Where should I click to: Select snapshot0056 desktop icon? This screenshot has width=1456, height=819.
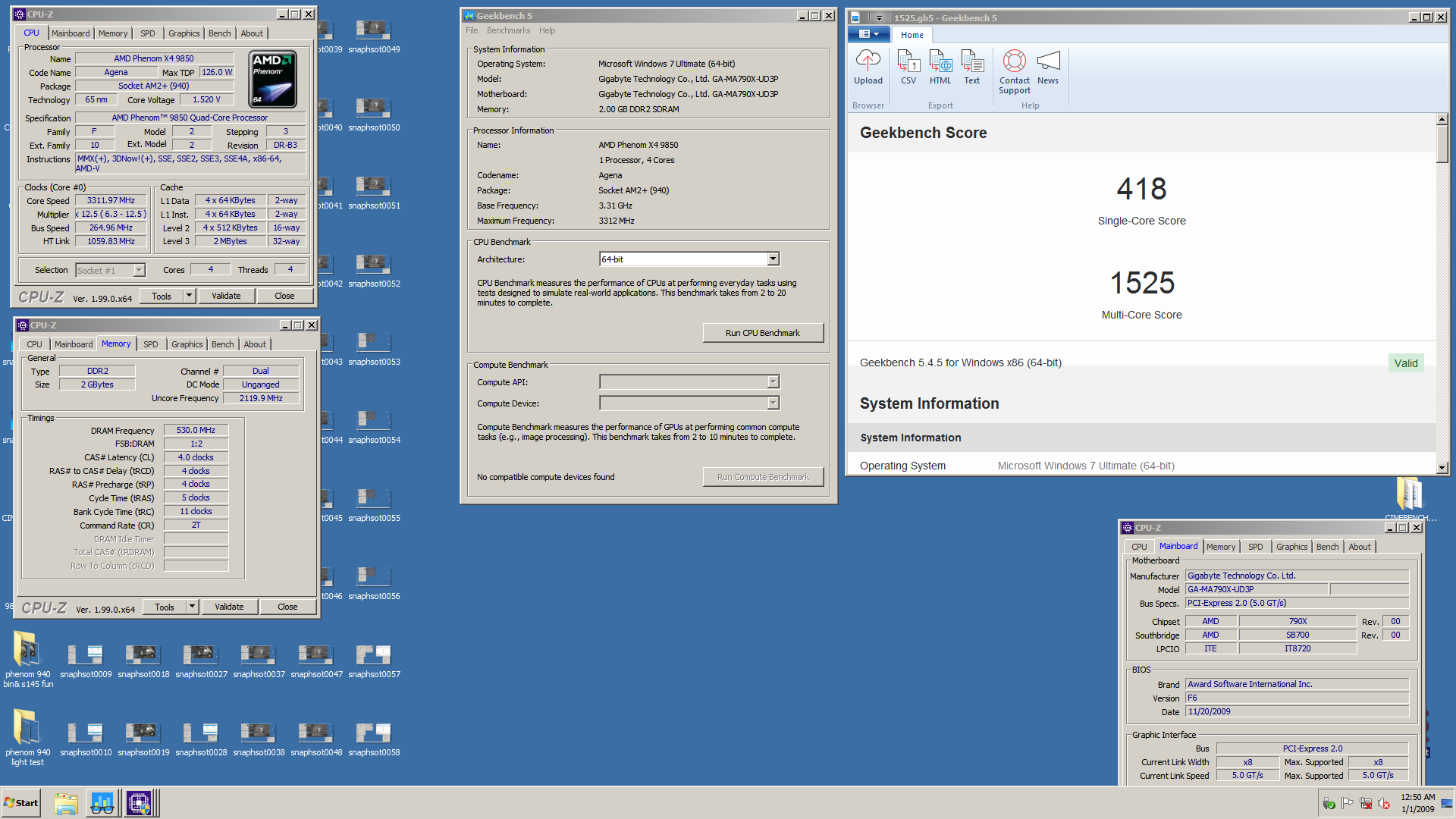[374, 583]
